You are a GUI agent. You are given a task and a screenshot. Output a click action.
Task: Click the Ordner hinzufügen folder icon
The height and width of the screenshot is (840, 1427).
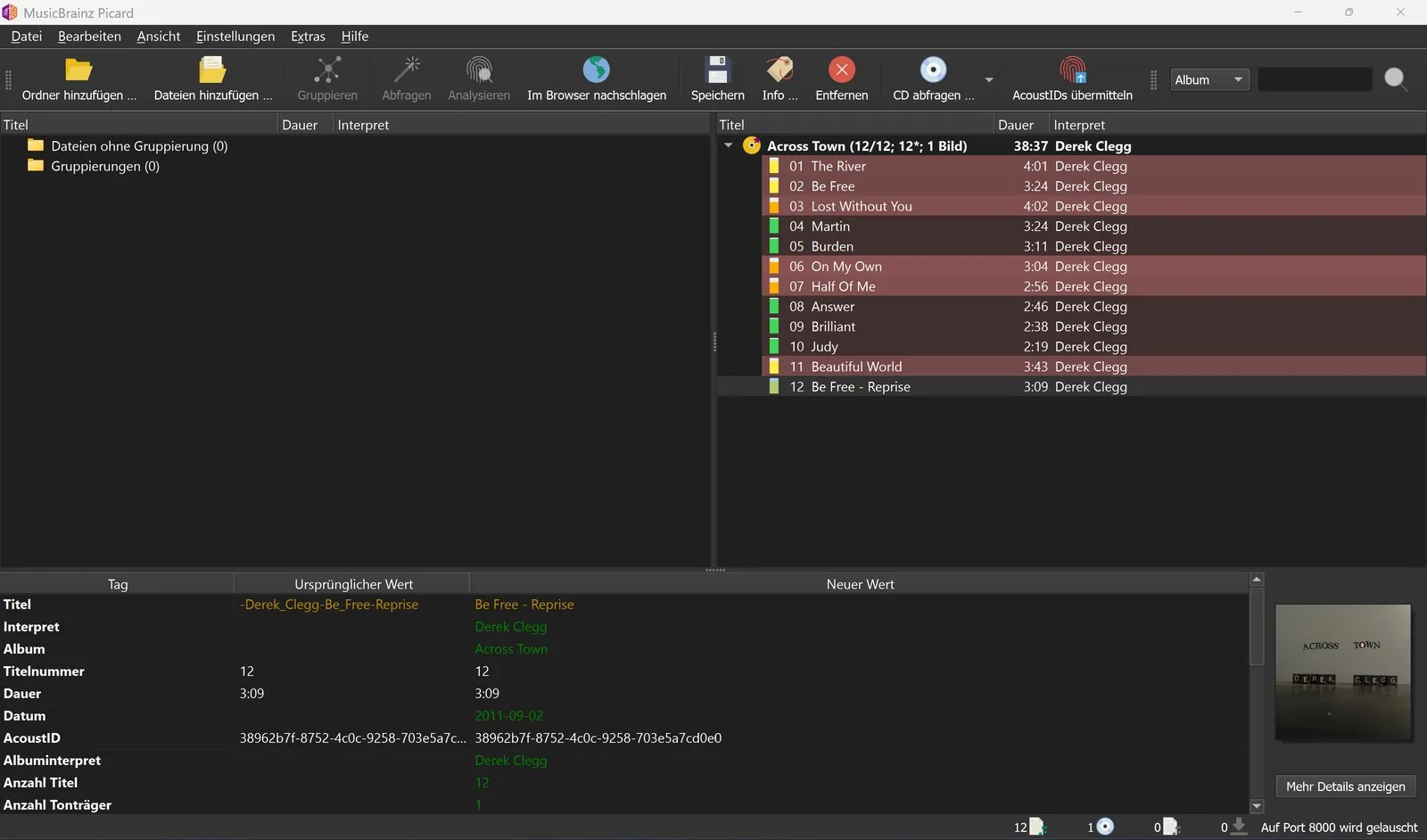pyautogui.click(x=78, y=70)
